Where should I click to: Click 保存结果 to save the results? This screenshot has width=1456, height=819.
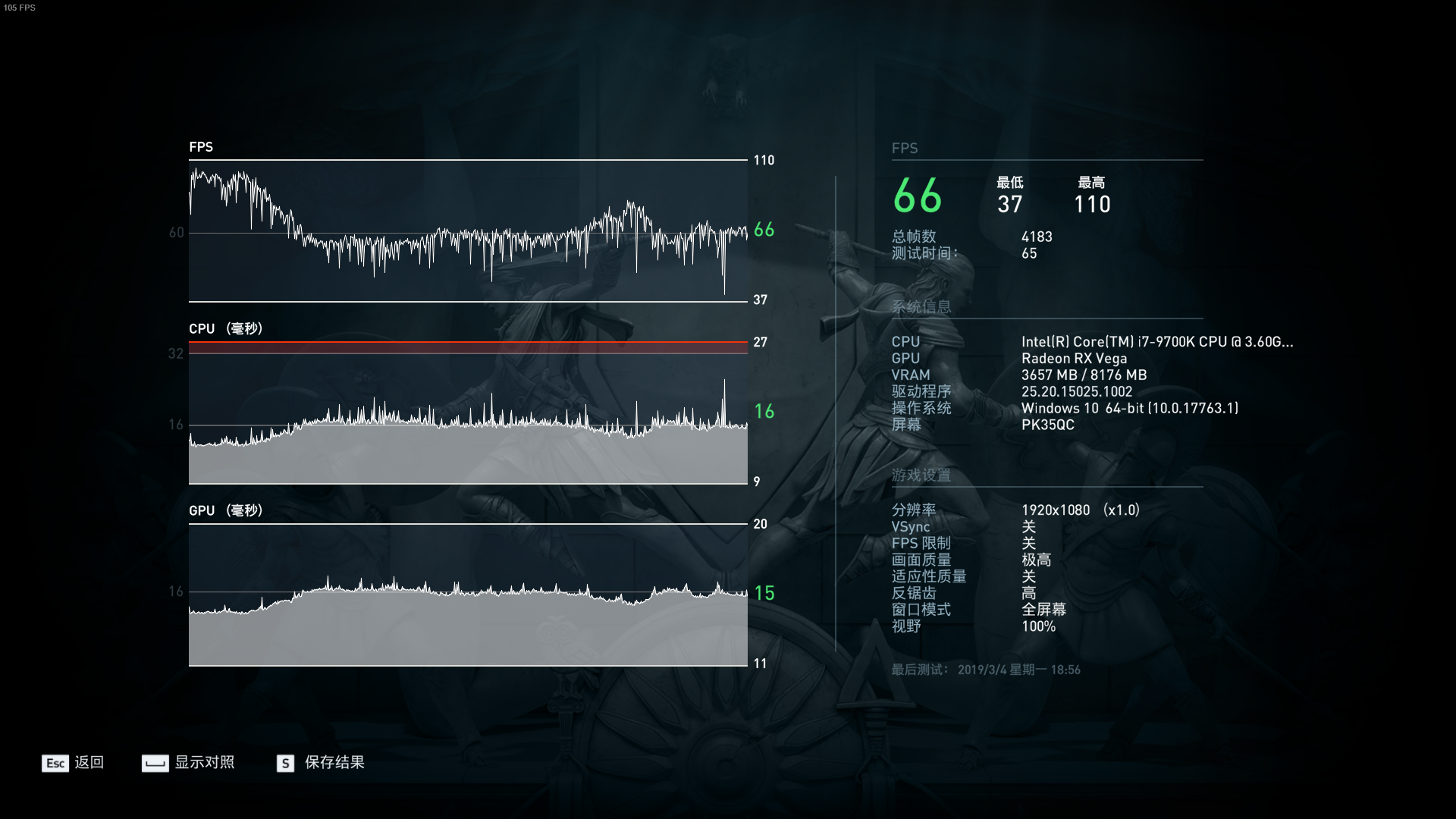[334, 764]
